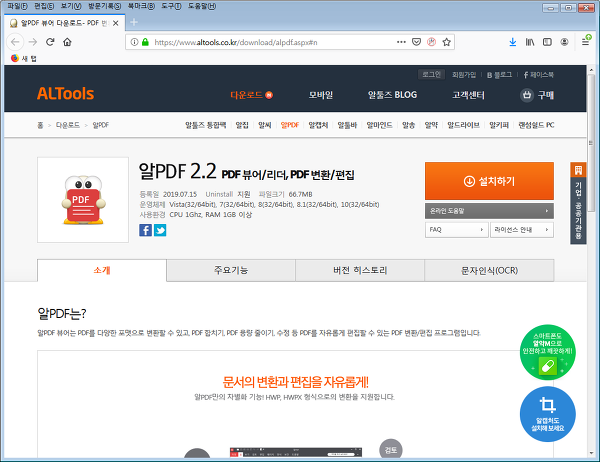
Task: Save page to Pocket icon
Action: point(416,42)
